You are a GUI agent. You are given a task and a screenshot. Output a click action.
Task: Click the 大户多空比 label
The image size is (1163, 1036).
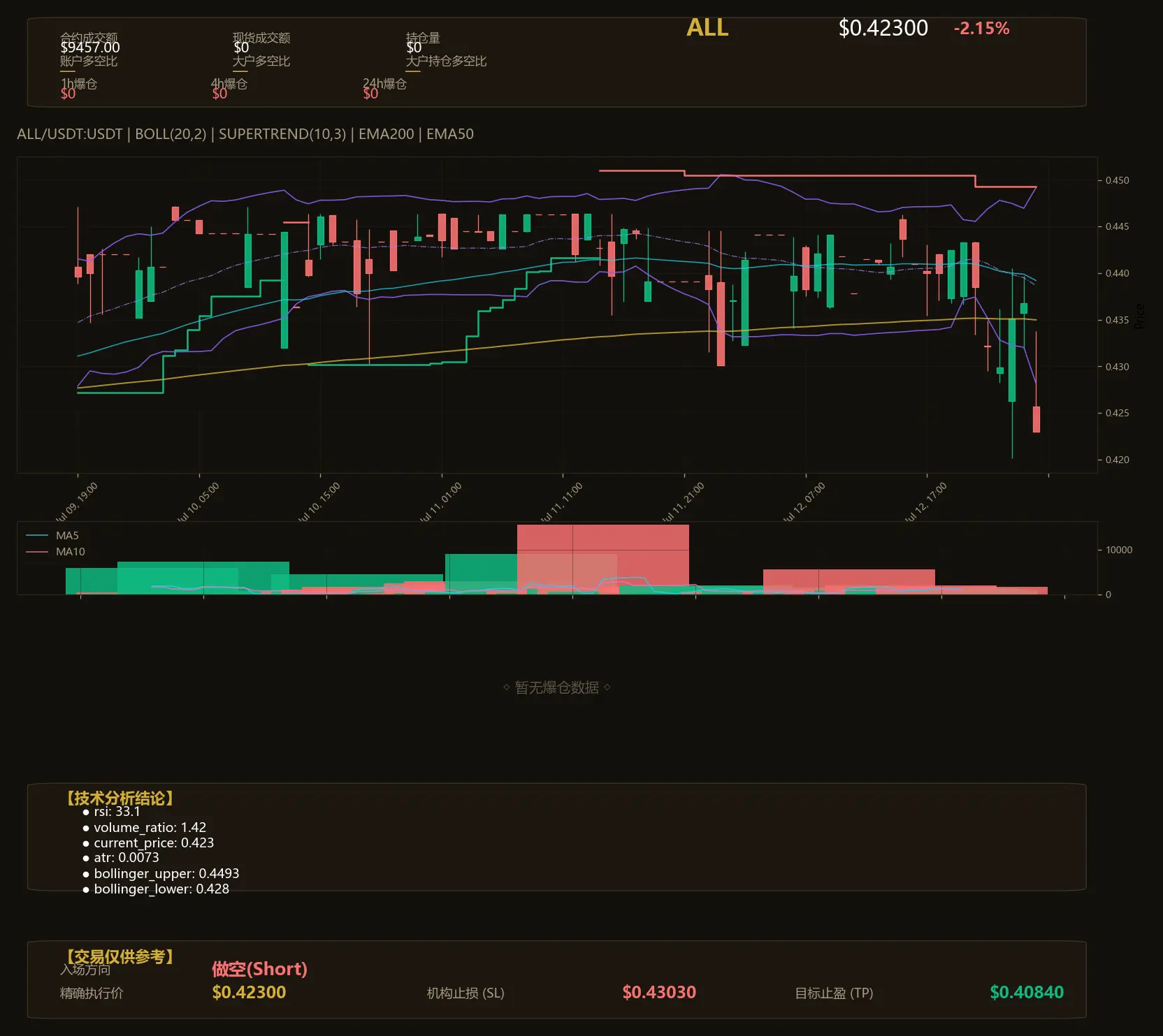pyautogui.click(x=261, y=61)
